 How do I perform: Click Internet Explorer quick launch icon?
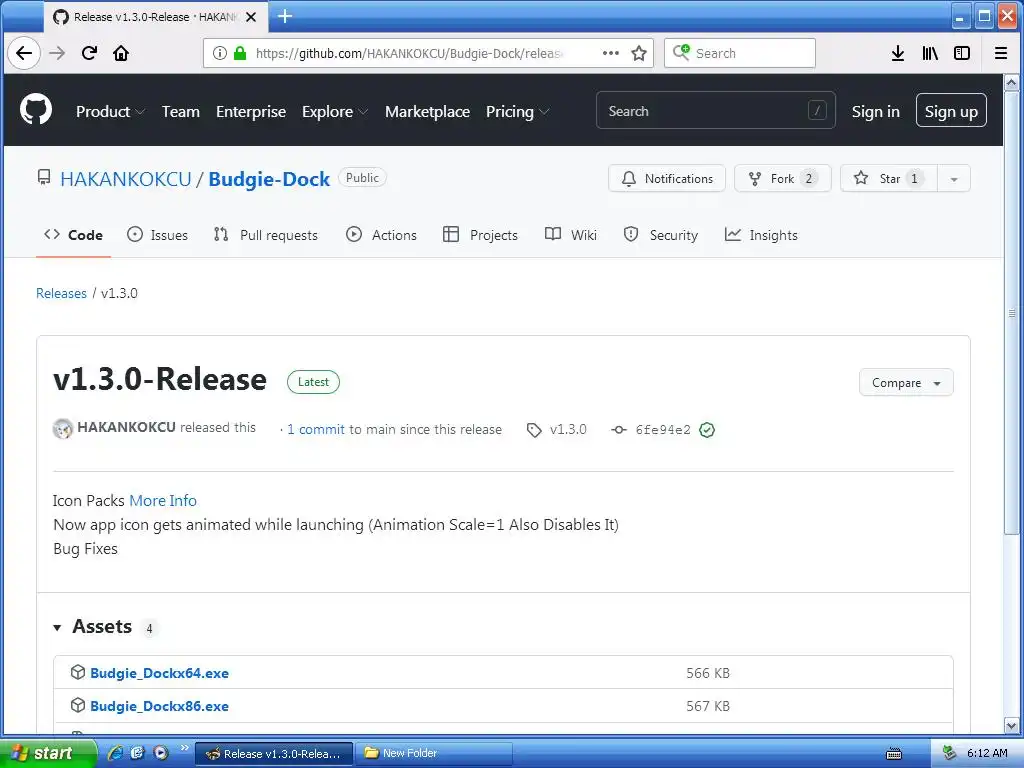pyautogui.click(x=115, y=753)
